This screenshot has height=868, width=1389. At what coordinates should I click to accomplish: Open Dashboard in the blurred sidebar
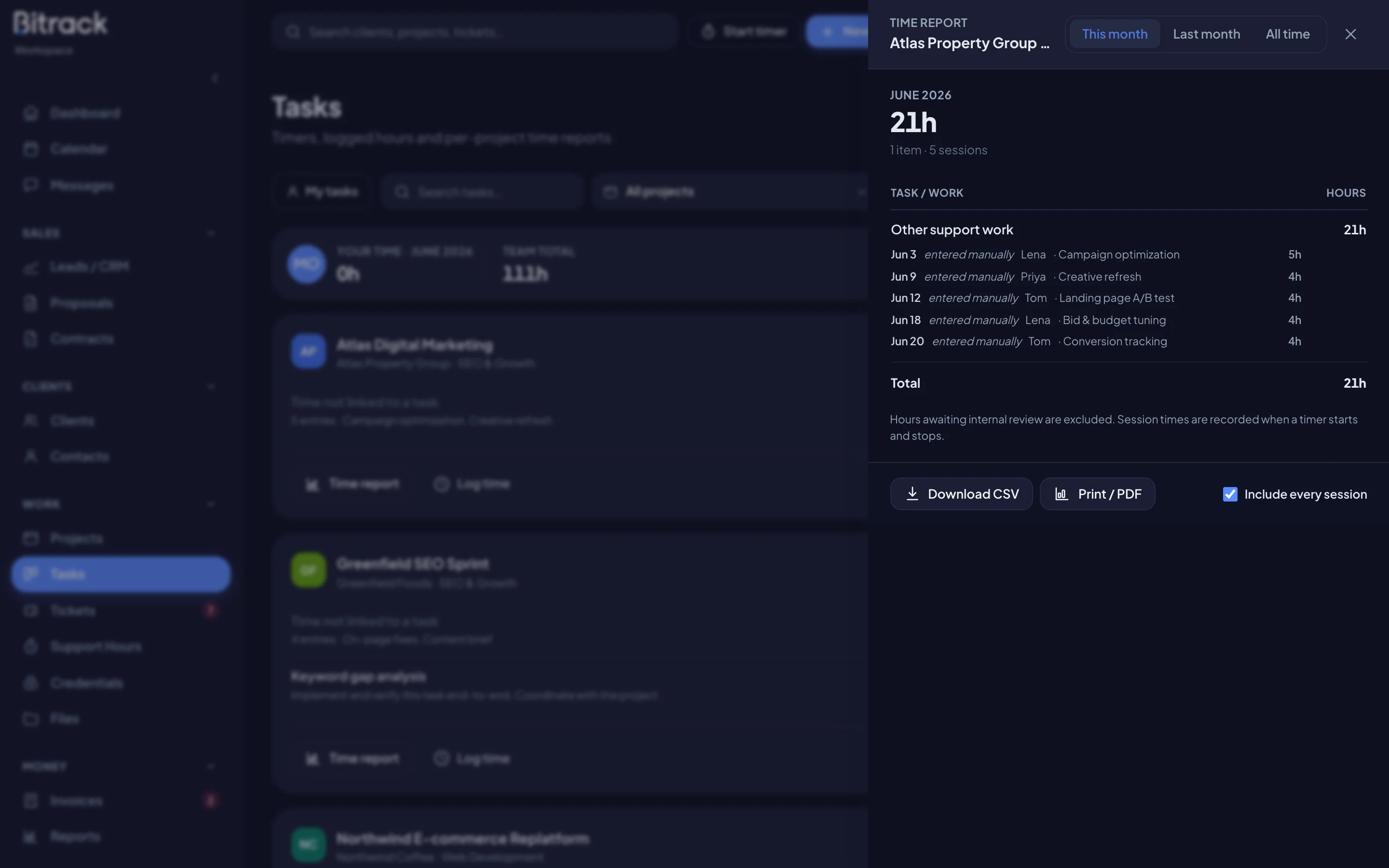121,113
